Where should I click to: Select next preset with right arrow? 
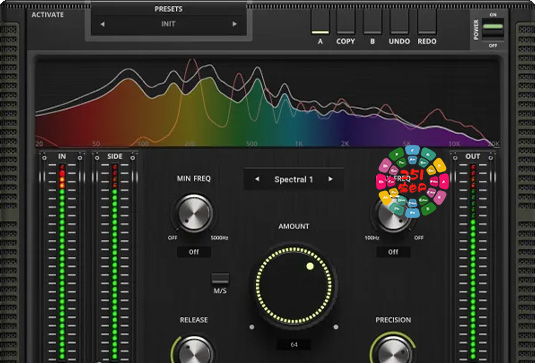click(x=234, y=24)
